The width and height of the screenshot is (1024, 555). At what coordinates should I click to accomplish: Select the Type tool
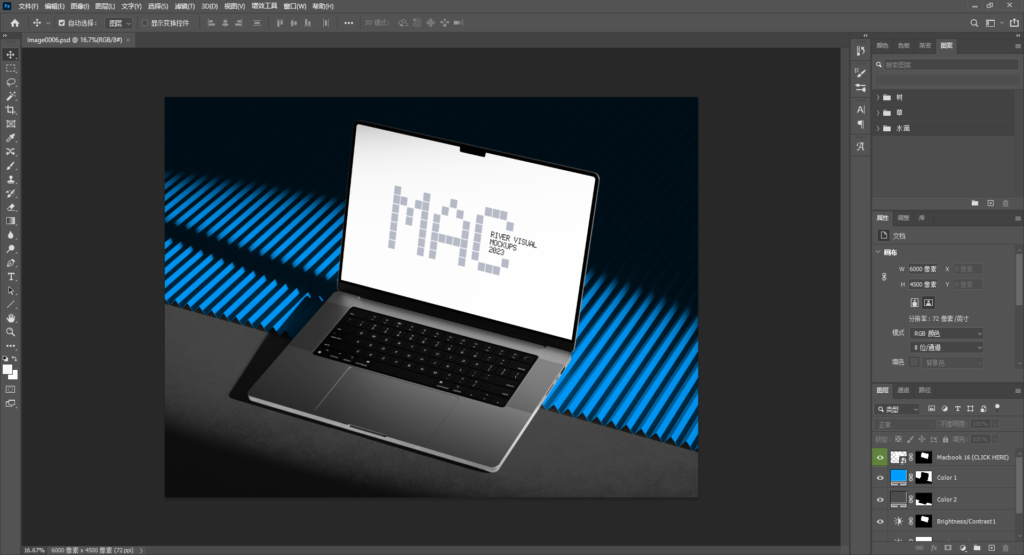[x=10, y=277]
